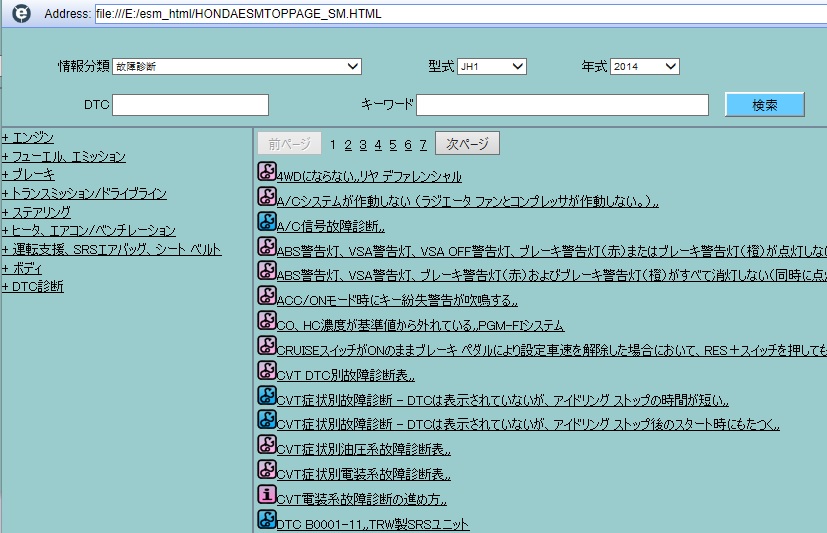
Task: Click icon beside CVT症状別電装系故障診断表
Action: pyautogui.click(x=267, y=470)
